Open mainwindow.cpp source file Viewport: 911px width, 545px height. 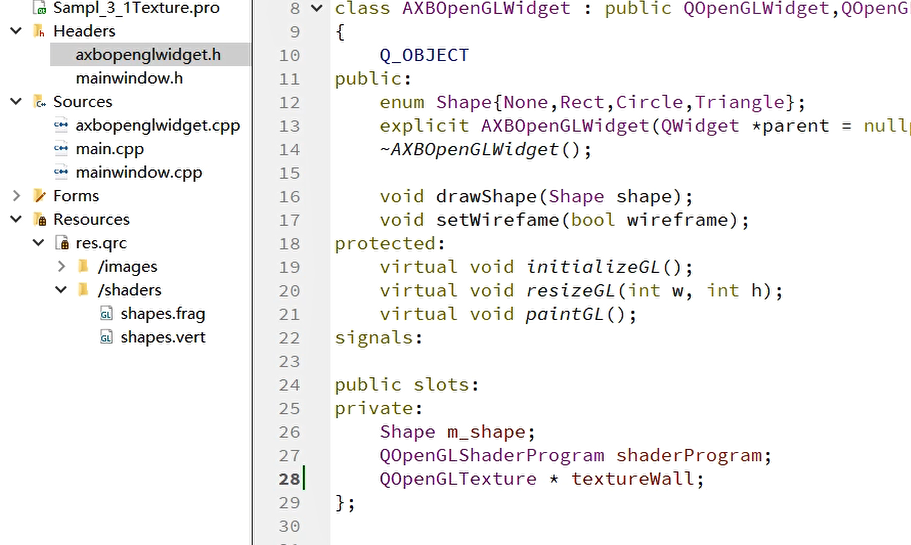(139, 173)
